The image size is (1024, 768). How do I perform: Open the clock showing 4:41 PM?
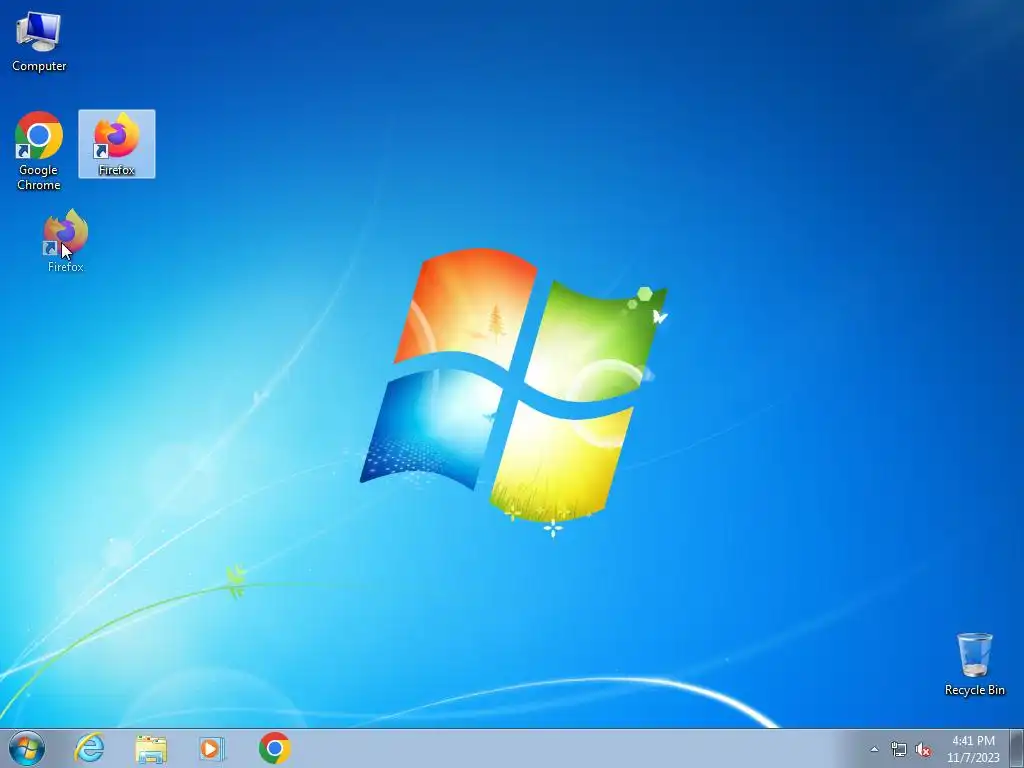click(x=973, y=749)
